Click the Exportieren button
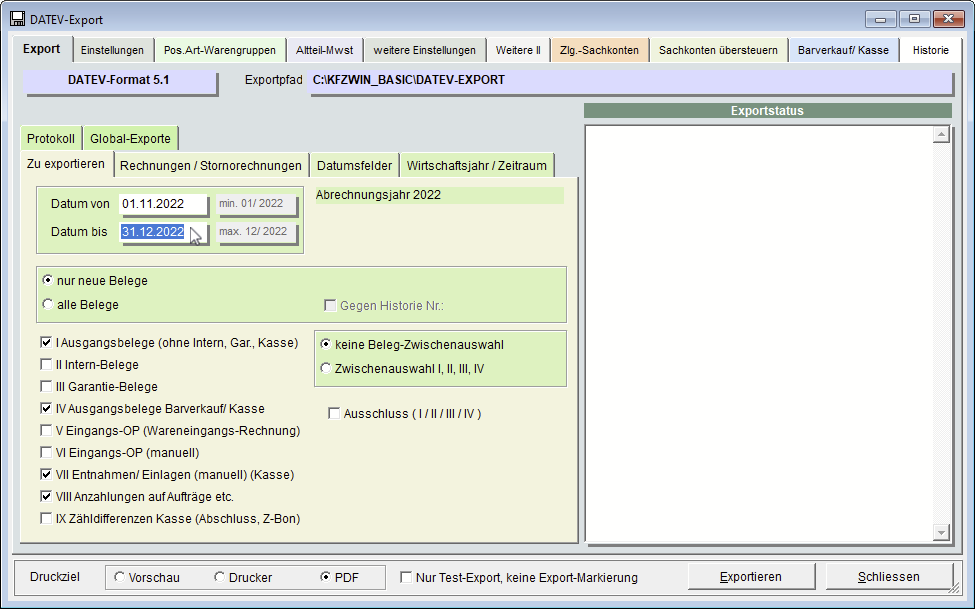This screenshot has height=609, width=975. 751,577
